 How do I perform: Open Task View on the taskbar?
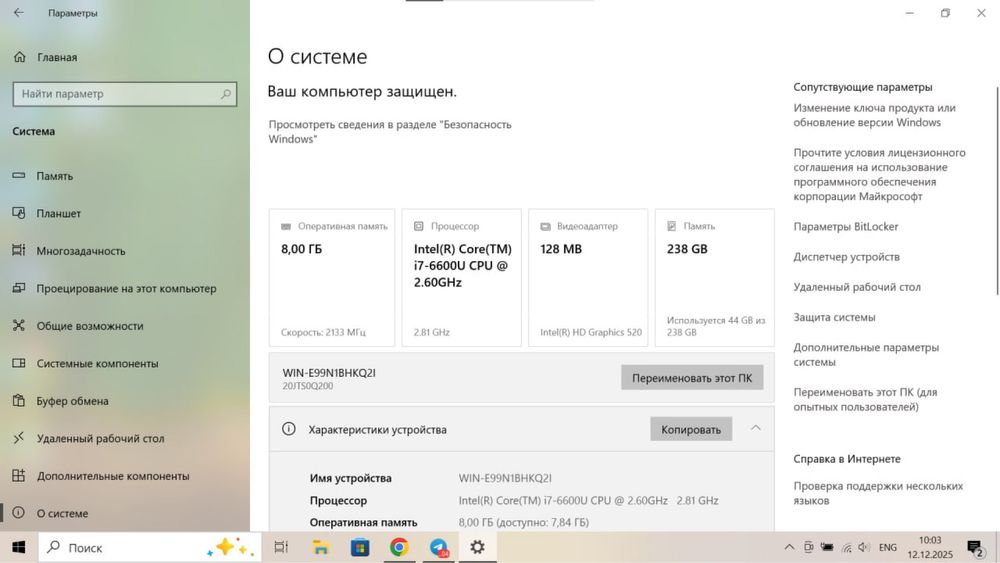281,547
